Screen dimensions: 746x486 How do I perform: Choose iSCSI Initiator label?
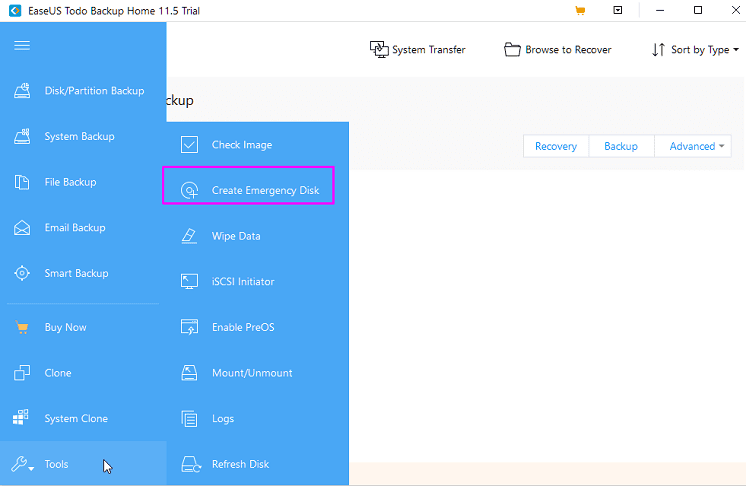click(243, 282)
